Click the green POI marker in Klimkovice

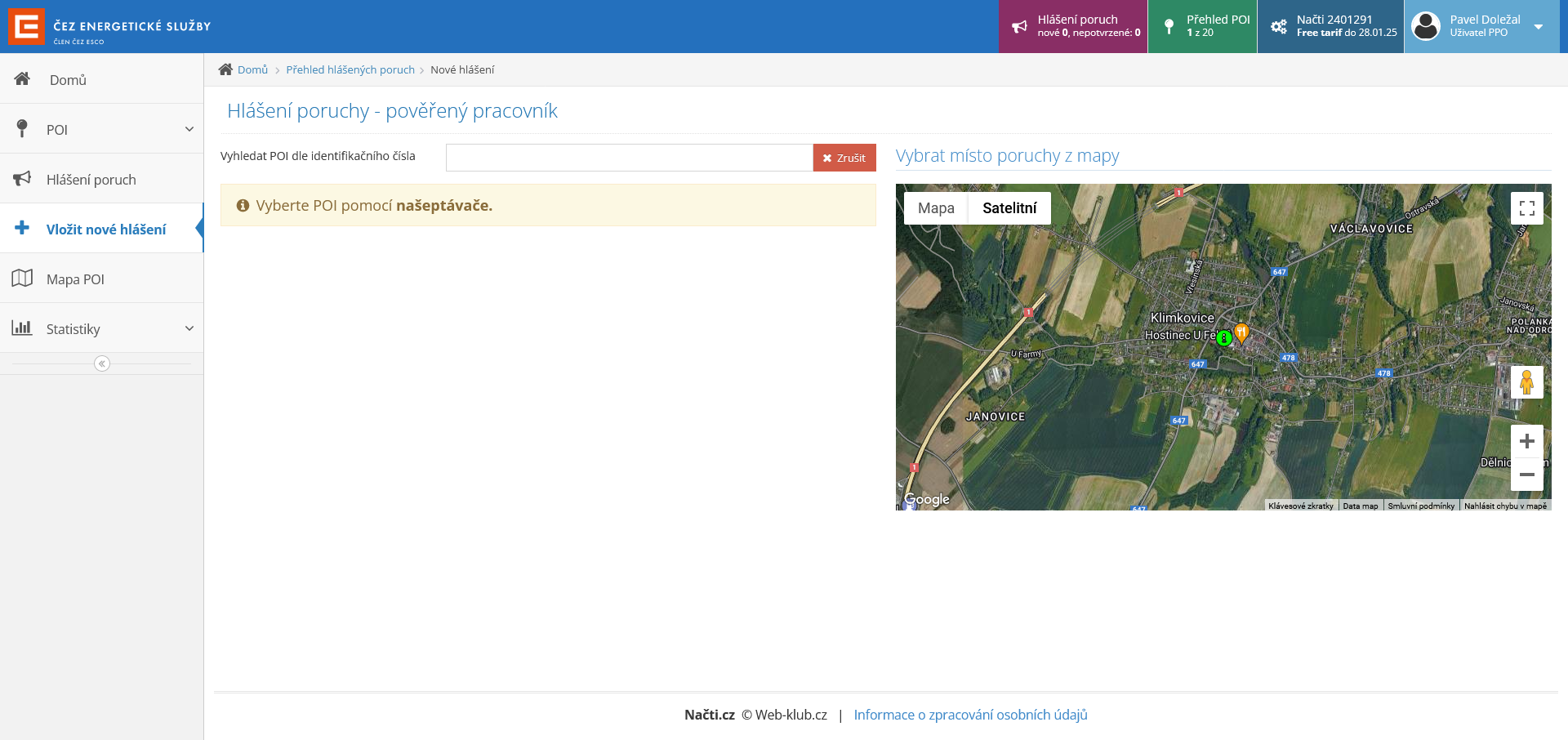[x=1223, y=338]
